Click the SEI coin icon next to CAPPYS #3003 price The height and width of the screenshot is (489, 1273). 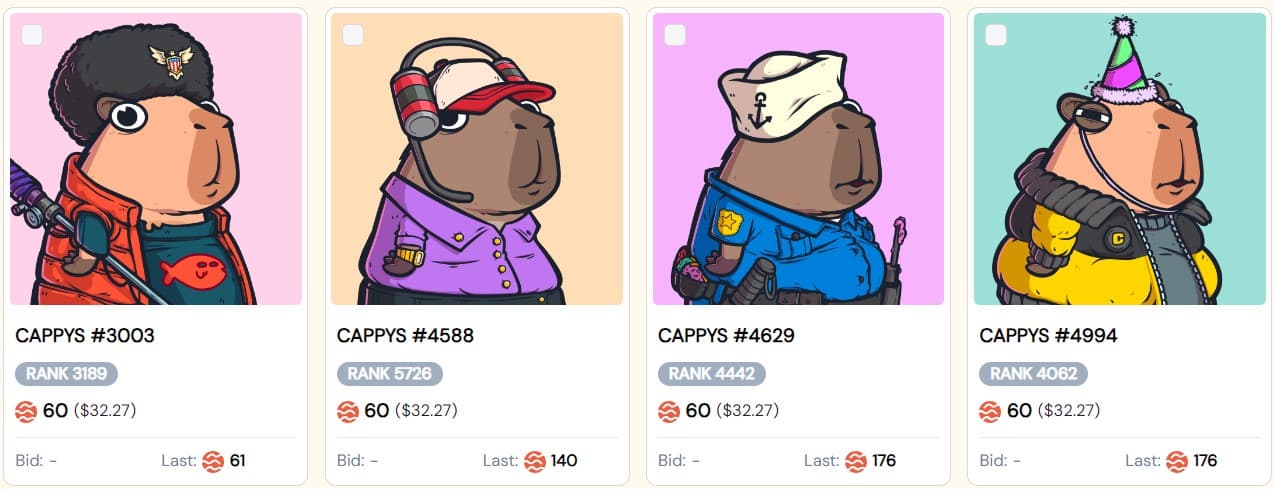[26, 411]
